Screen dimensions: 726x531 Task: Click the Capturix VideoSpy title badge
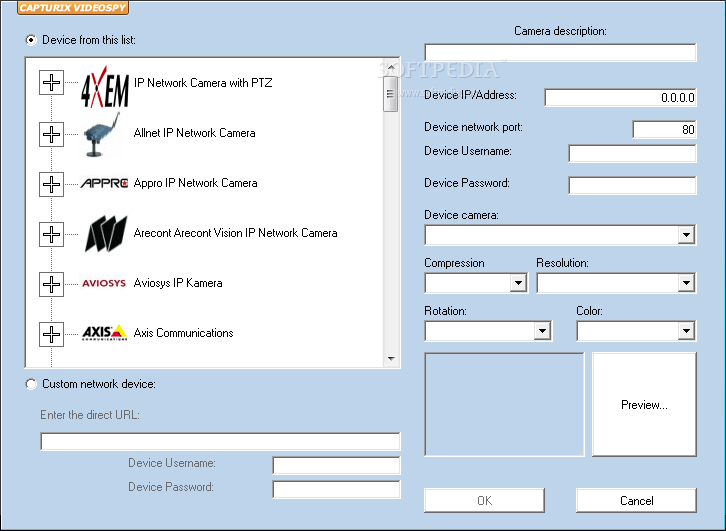73,7
